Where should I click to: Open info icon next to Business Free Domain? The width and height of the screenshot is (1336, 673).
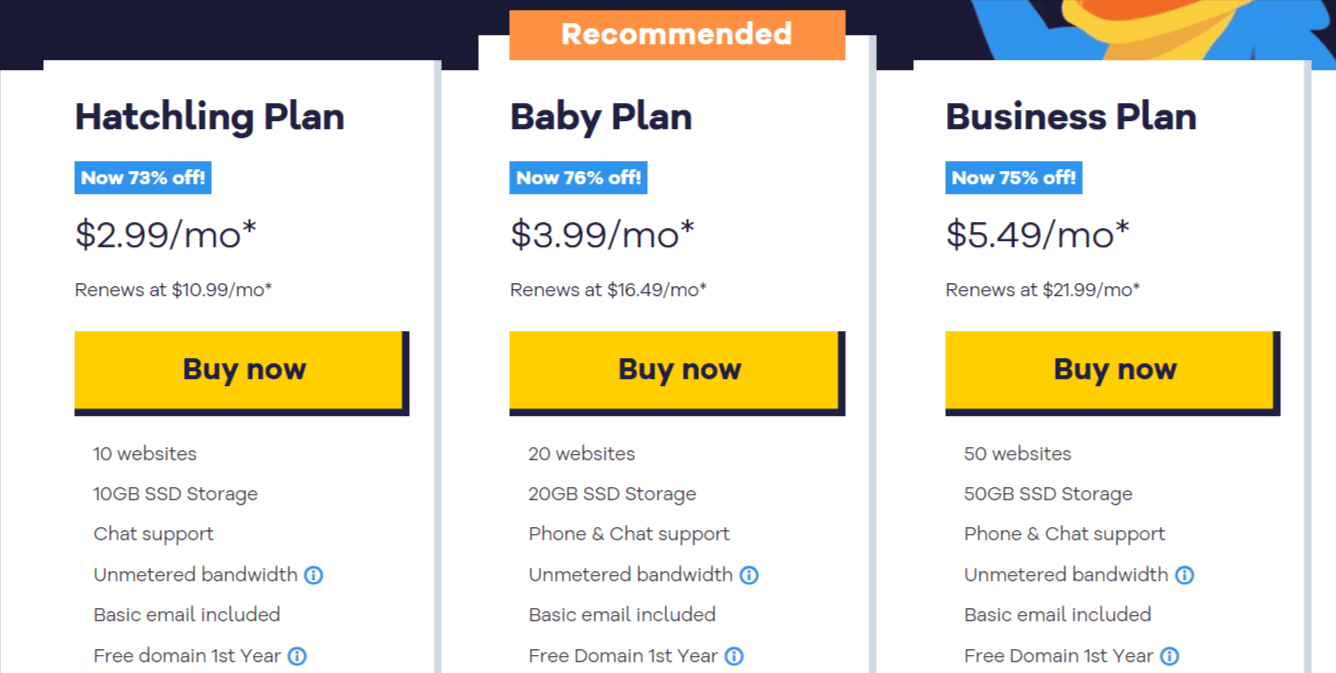click(x=1169, y=656)
